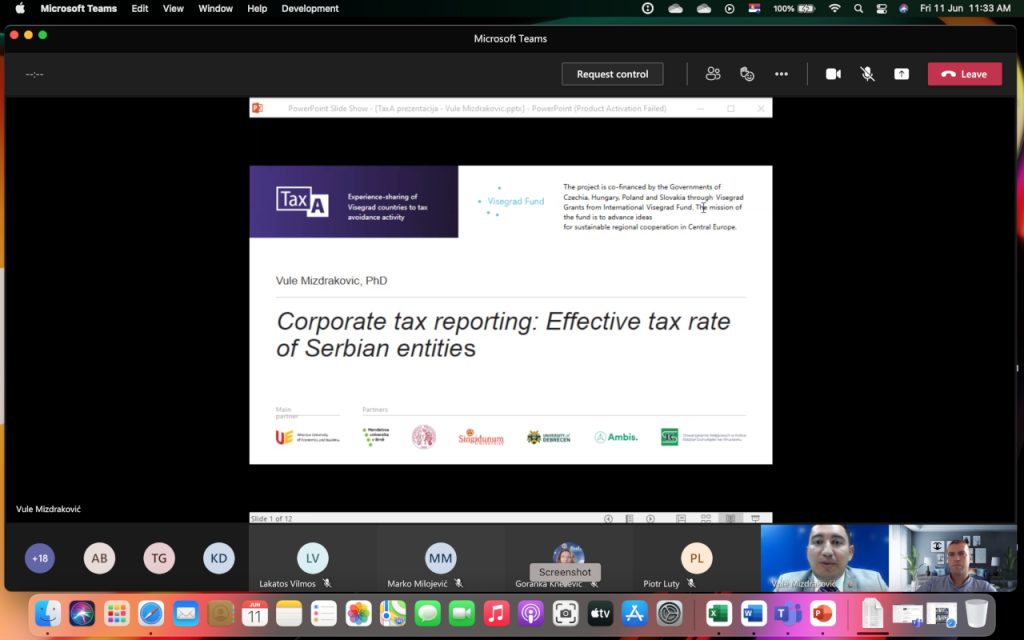Expand the More actions ellipsis menu
Screen dimensions: 1024x640
pyautogui.click(x=781, y=74)
